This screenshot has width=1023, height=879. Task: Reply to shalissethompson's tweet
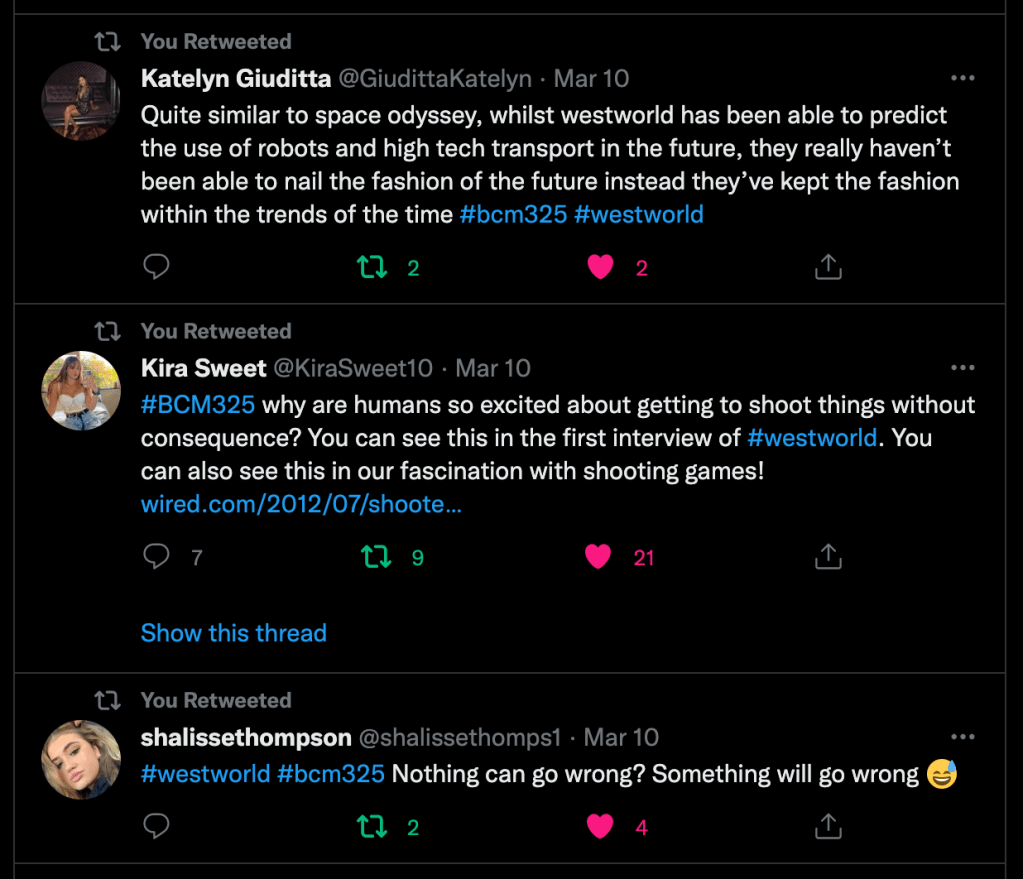(x=157, y=826)
